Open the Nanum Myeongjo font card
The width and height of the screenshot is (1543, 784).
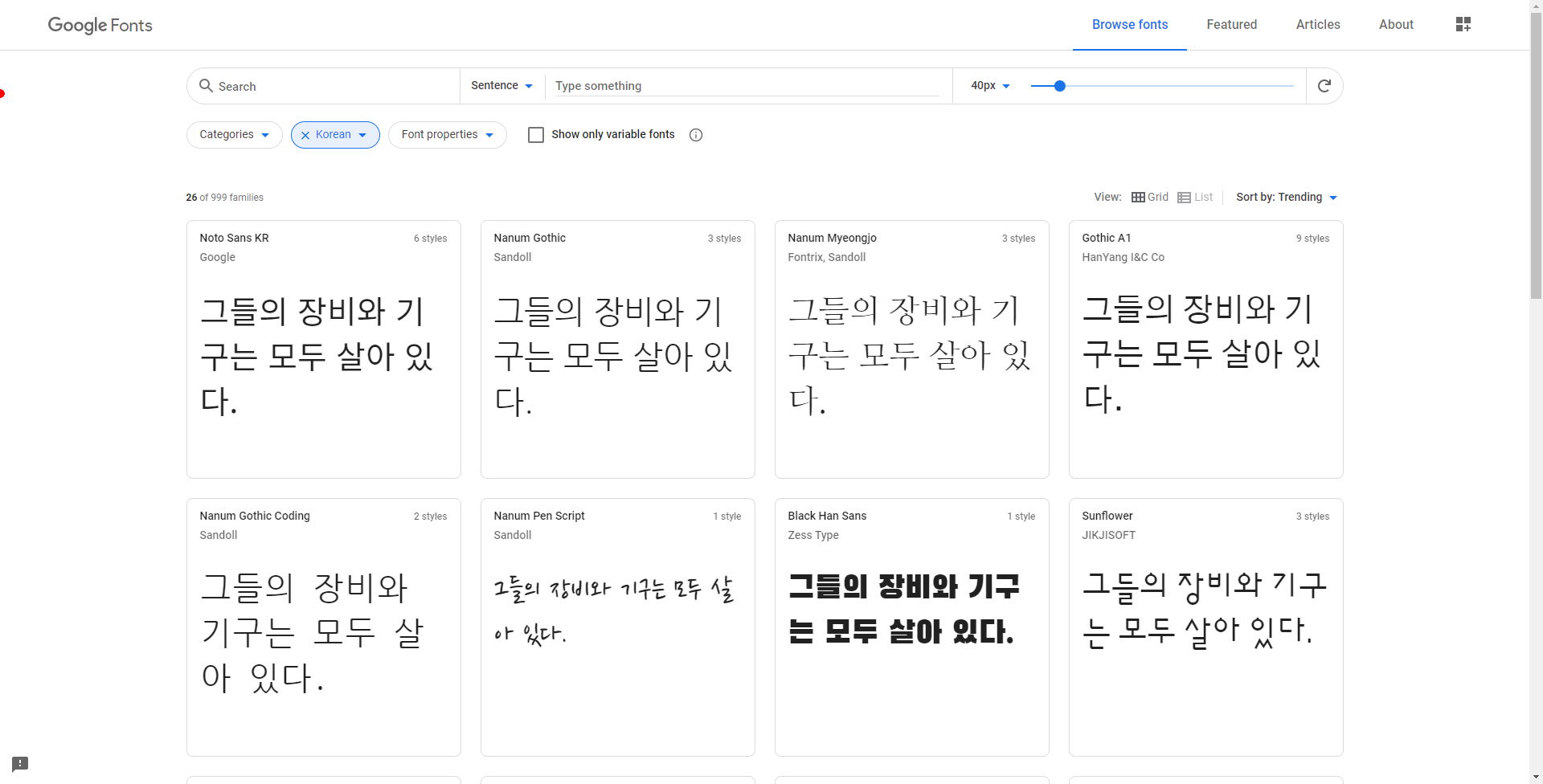click(x=912, y=349)
